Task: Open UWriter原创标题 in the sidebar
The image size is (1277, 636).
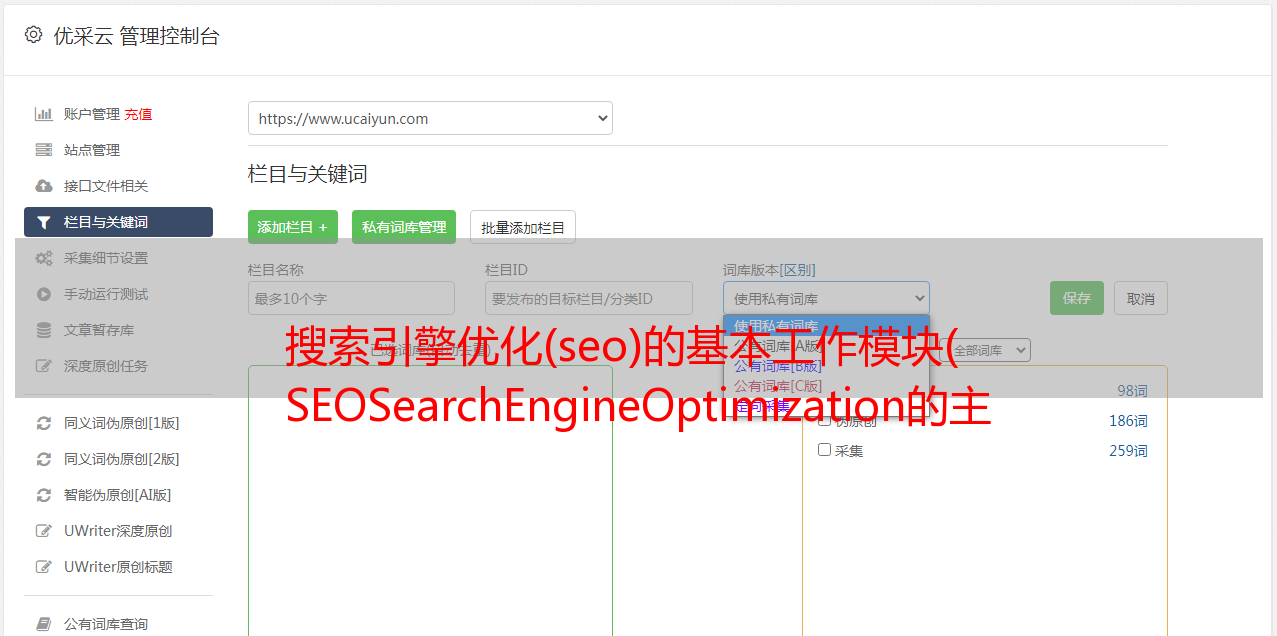Action: click(118, 567)
